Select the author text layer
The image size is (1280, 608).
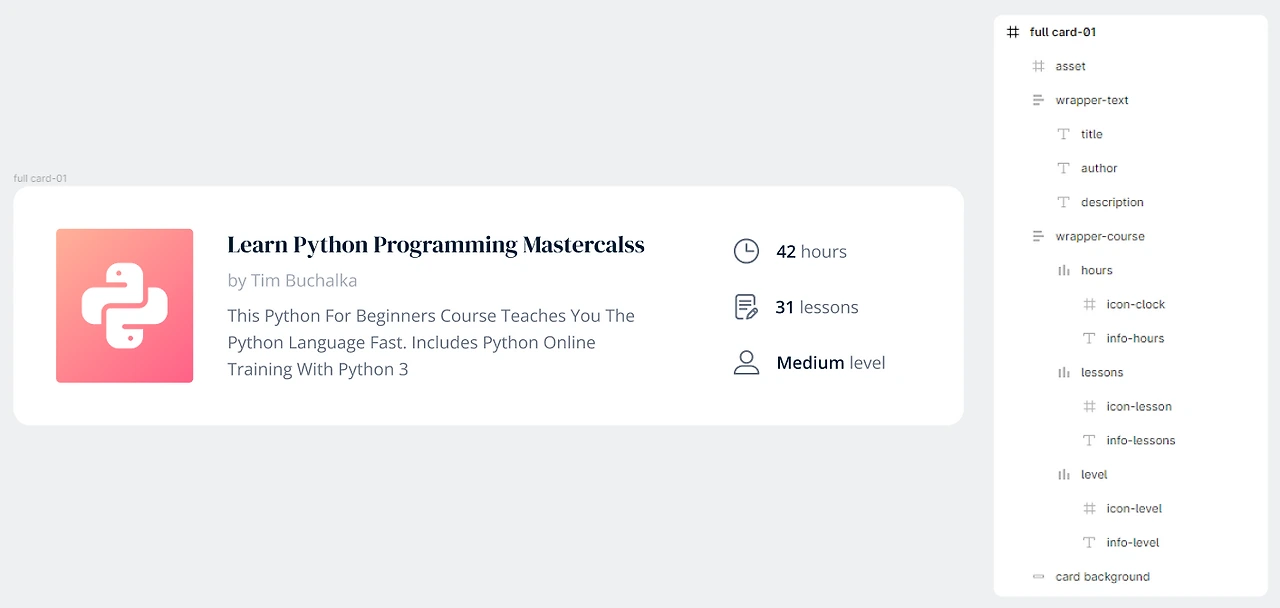(x=1099, y=168)
